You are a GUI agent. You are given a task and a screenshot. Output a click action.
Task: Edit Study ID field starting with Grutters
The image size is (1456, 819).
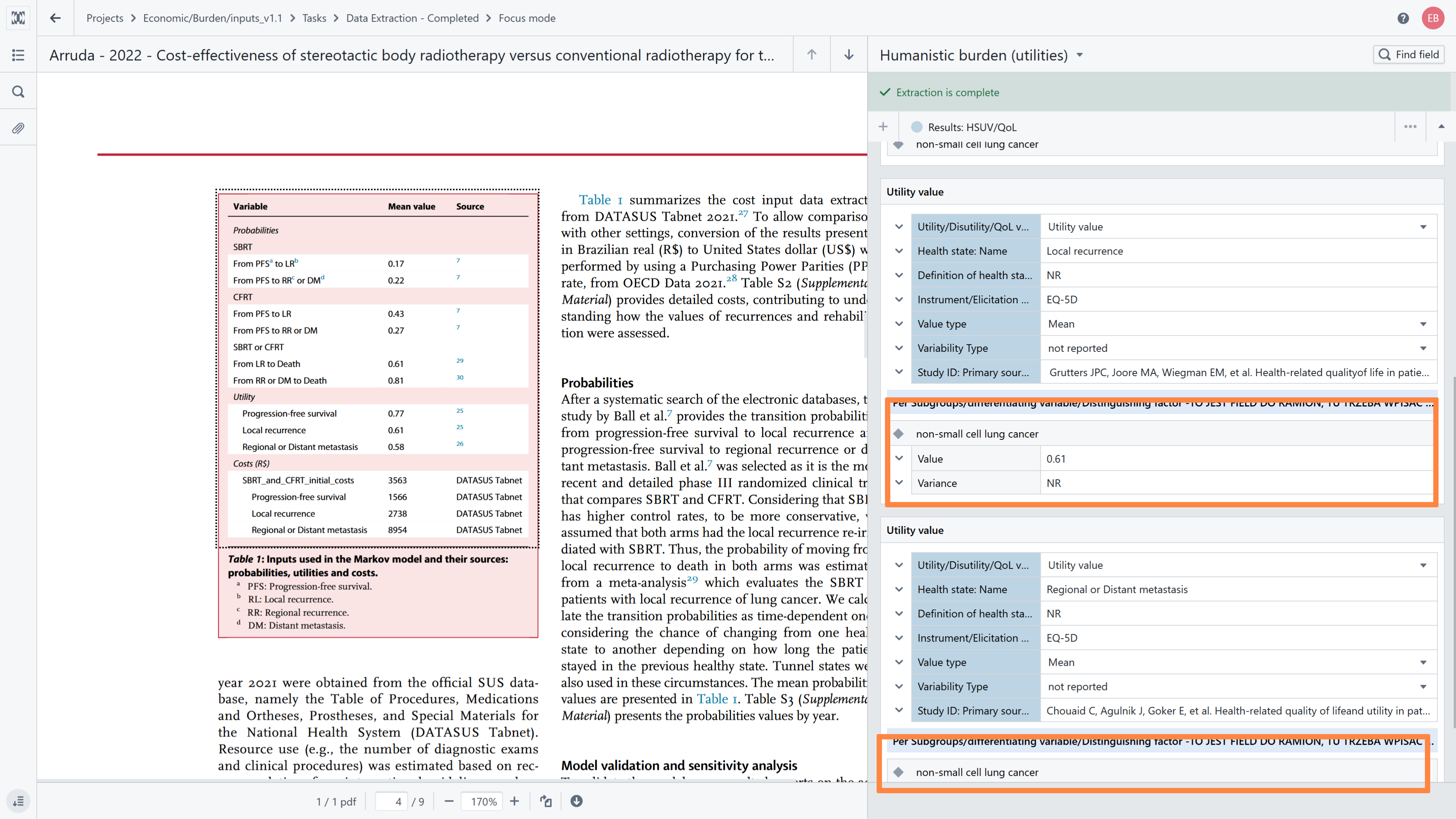point(1238,372)
